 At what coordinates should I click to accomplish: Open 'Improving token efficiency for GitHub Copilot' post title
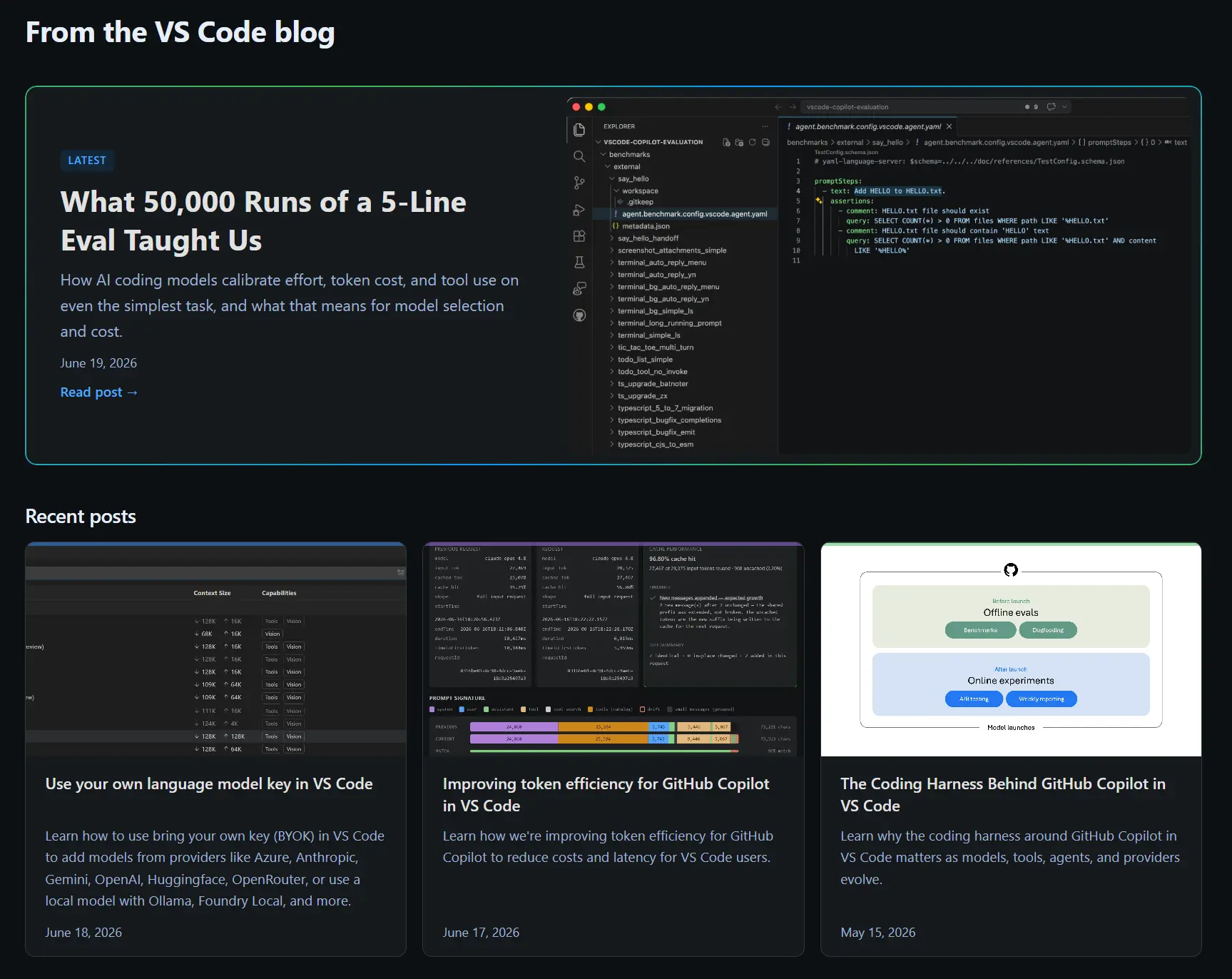606,795
